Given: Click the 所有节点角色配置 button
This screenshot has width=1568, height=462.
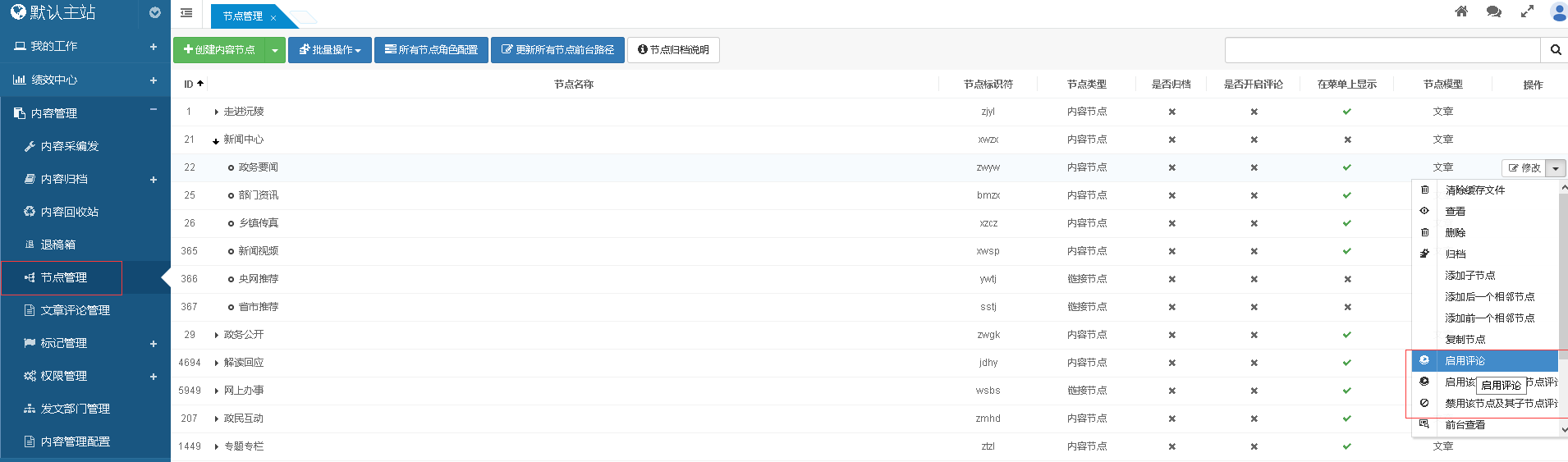Looking at the screenshot, I should [432, 50].
